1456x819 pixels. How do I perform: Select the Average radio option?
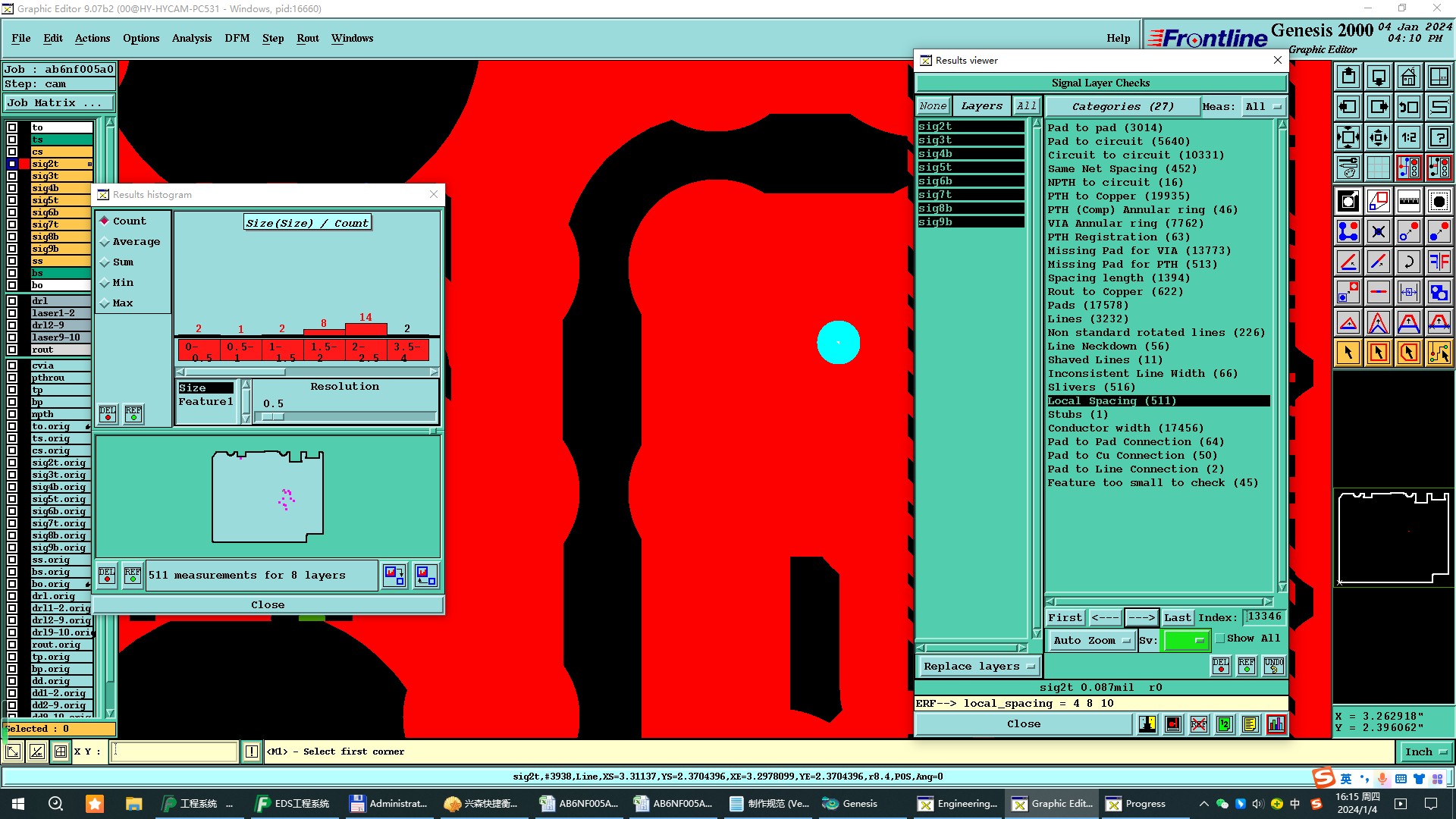pyautogui.click(x=105, y=242)
